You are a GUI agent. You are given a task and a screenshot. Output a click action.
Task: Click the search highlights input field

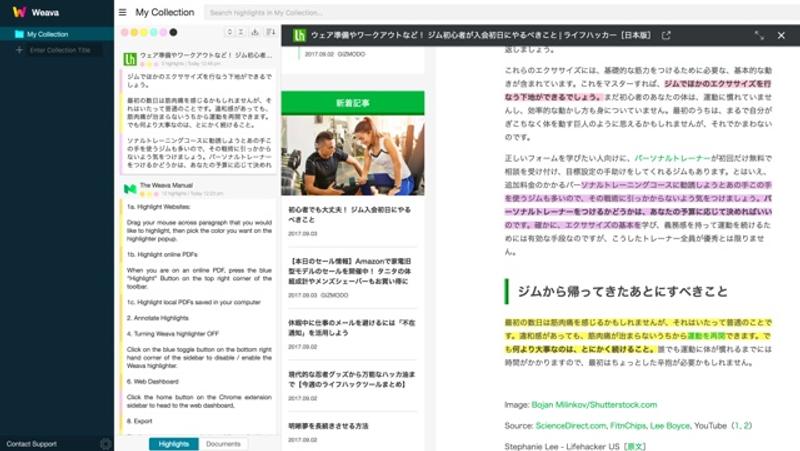coord(400,13)
